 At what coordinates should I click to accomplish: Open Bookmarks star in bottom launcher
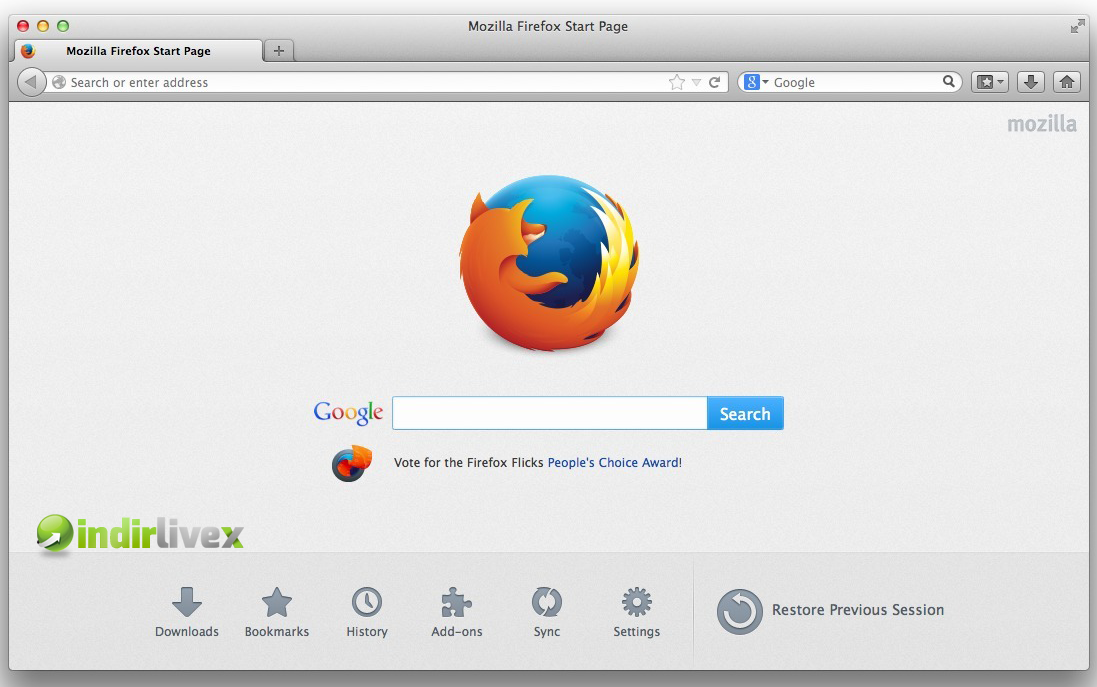click(276, 612)
